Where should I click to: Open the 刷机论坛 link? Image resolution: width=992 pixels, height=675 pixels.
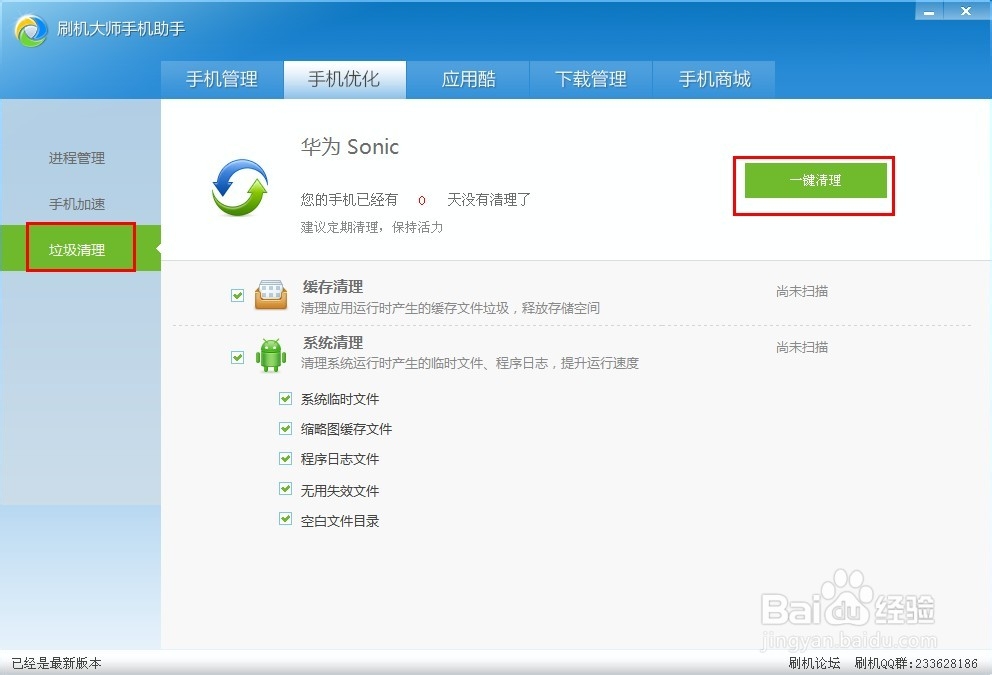point(814,663)
